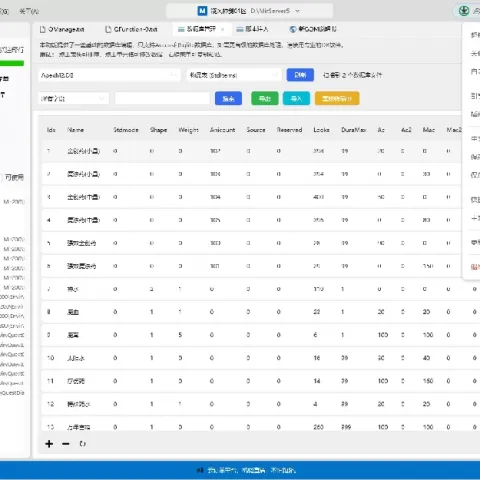Click the icon in the blue status bar

click(x=200, y=470)
